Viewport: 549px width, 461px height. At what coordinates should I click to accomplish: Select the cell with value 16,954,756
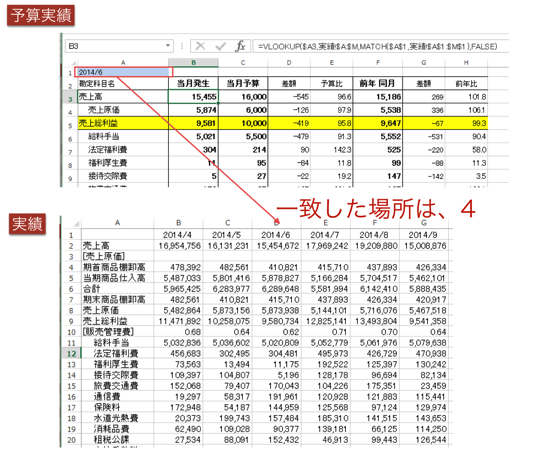[x=178, y=246]
